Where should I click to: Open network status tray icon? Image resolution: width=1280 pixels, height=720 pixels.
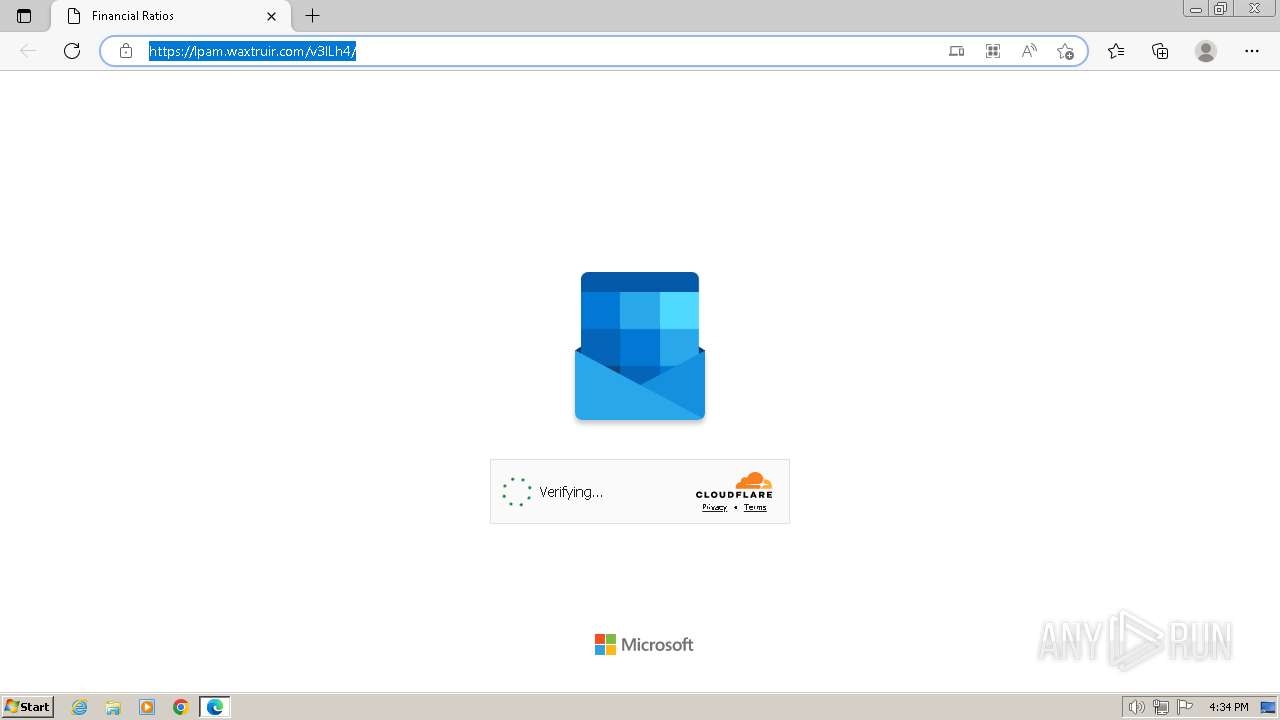point(1161,707)
